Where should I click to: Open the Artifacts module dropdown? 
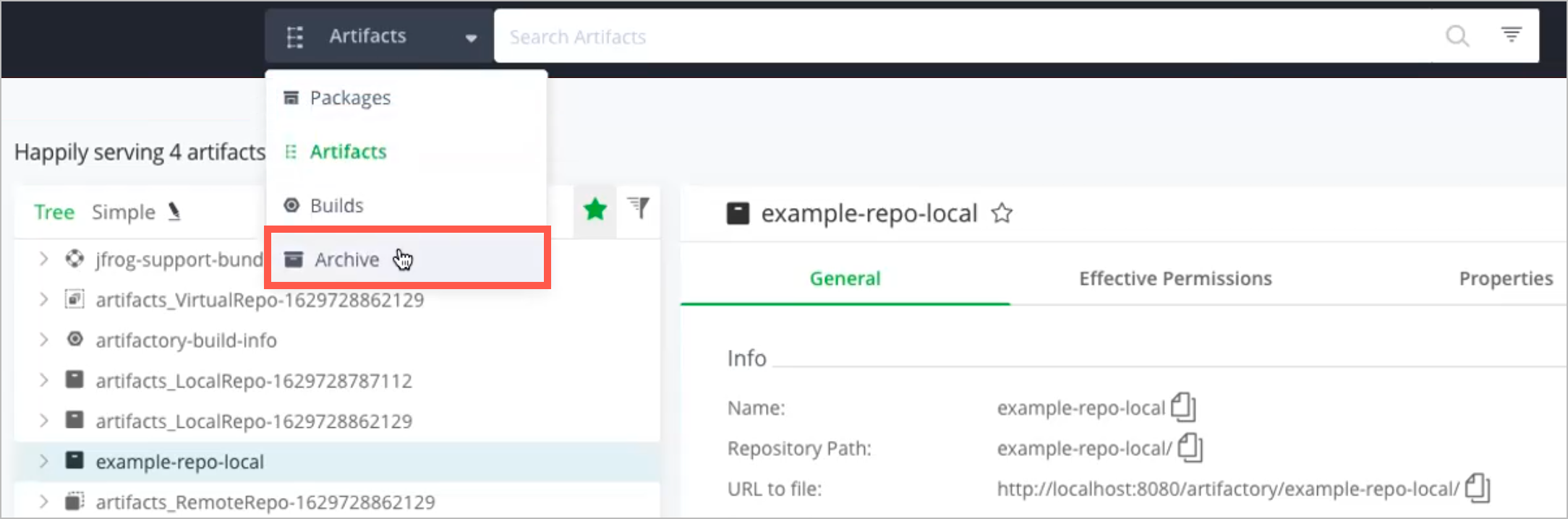pos(379,36)
